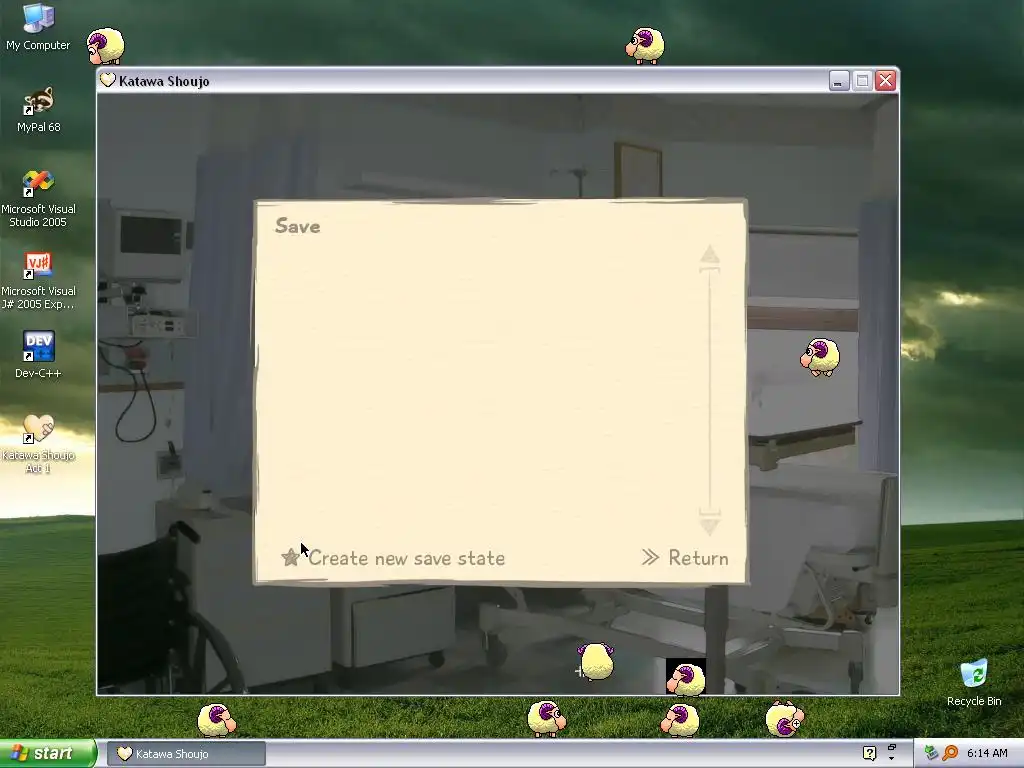Click the heart icon in Katawa Shoujo title bar
The width and height of the screenshot is (1024, 768).
108,80
